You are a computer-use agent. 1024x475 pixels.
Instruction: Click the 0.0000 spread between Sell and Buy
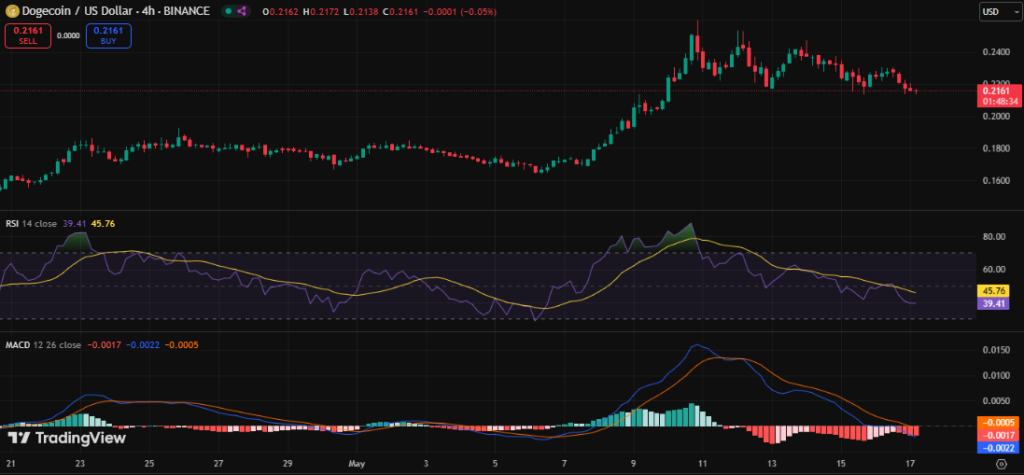point(68,36)
